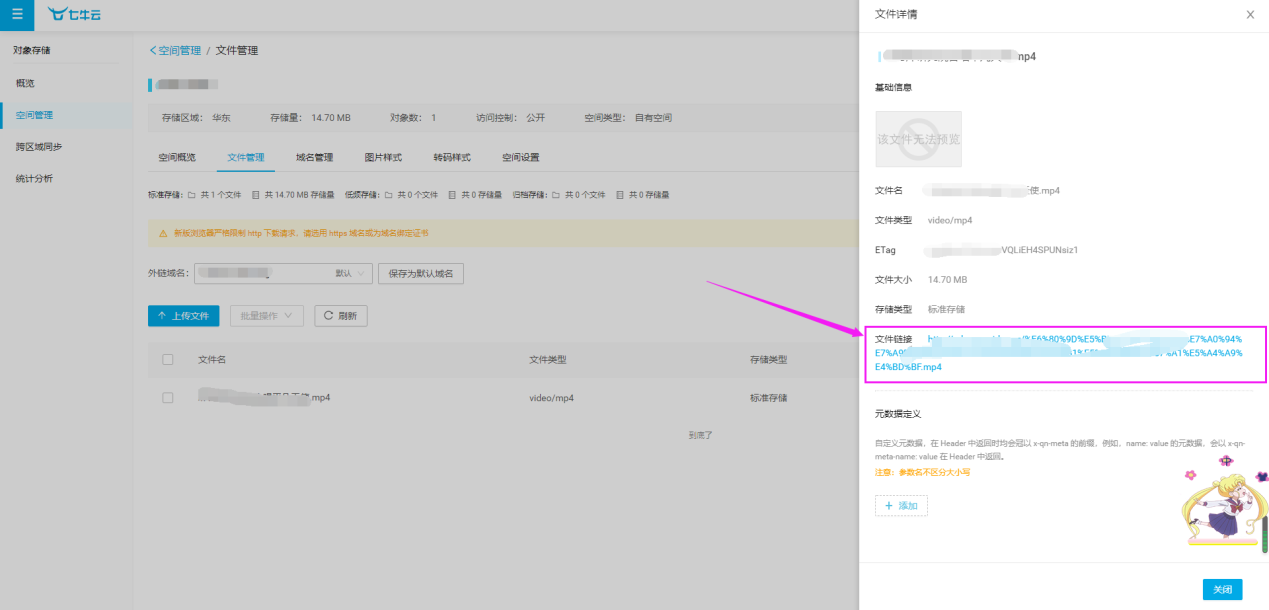The height and width of the screenshot is (610, 1269).
Task: Click the 保存为默认域名 button
Action: tap(420, 273)
